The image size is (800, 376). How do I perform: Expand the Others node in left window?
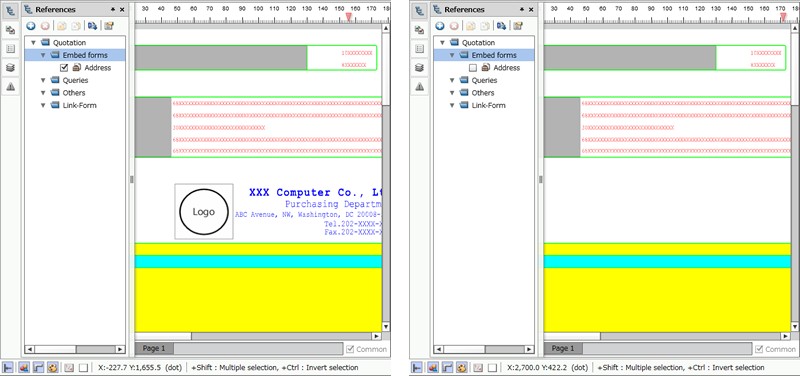[43, 93]
